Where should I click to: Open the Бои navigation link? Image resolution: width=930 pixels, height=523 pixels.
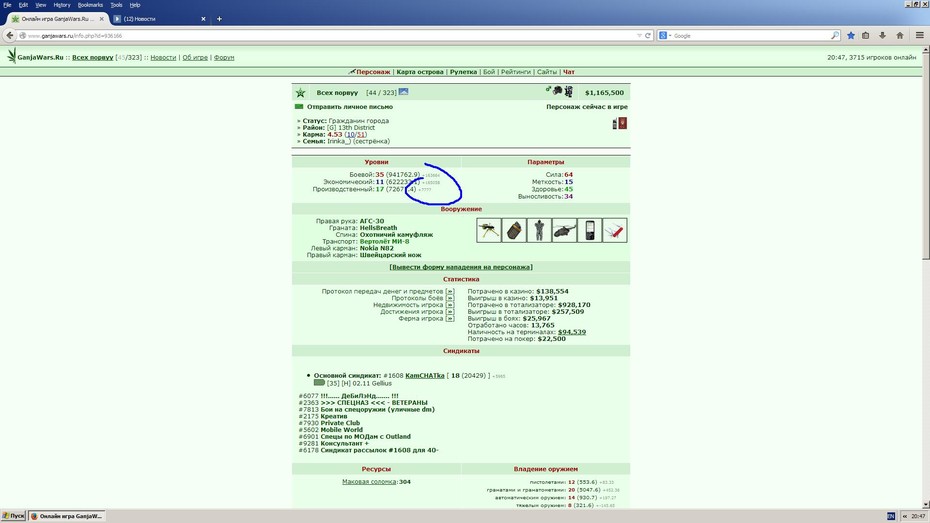coord(489,72)
